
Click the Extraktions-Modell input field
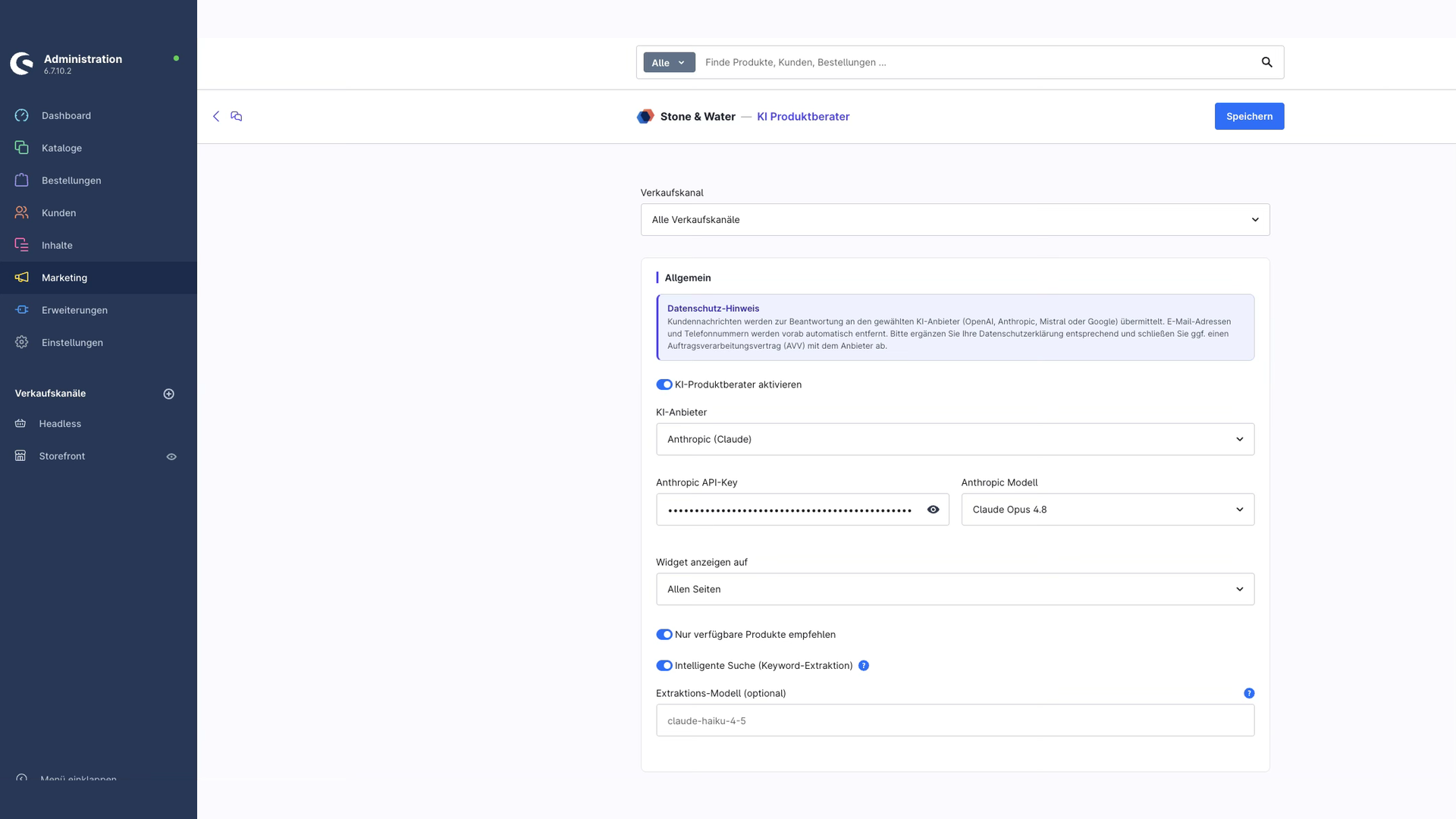pyautogui.click(x=955, y=720)
